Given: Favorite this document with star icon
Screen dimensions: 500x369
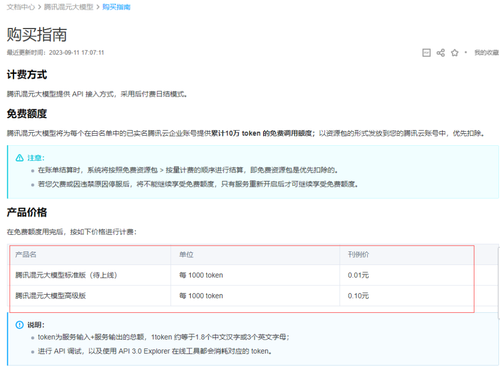Looking at the screenshot, I should point(455,53).
